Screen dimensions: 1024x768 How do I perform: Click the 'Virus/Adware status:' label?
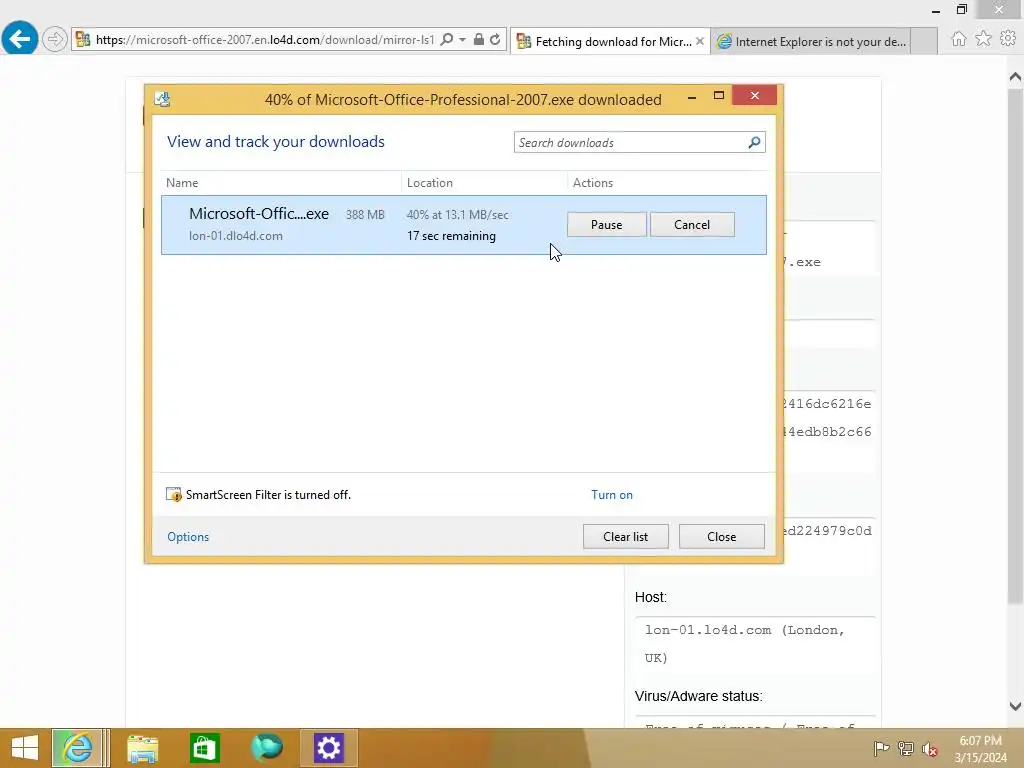pos(698,696)
